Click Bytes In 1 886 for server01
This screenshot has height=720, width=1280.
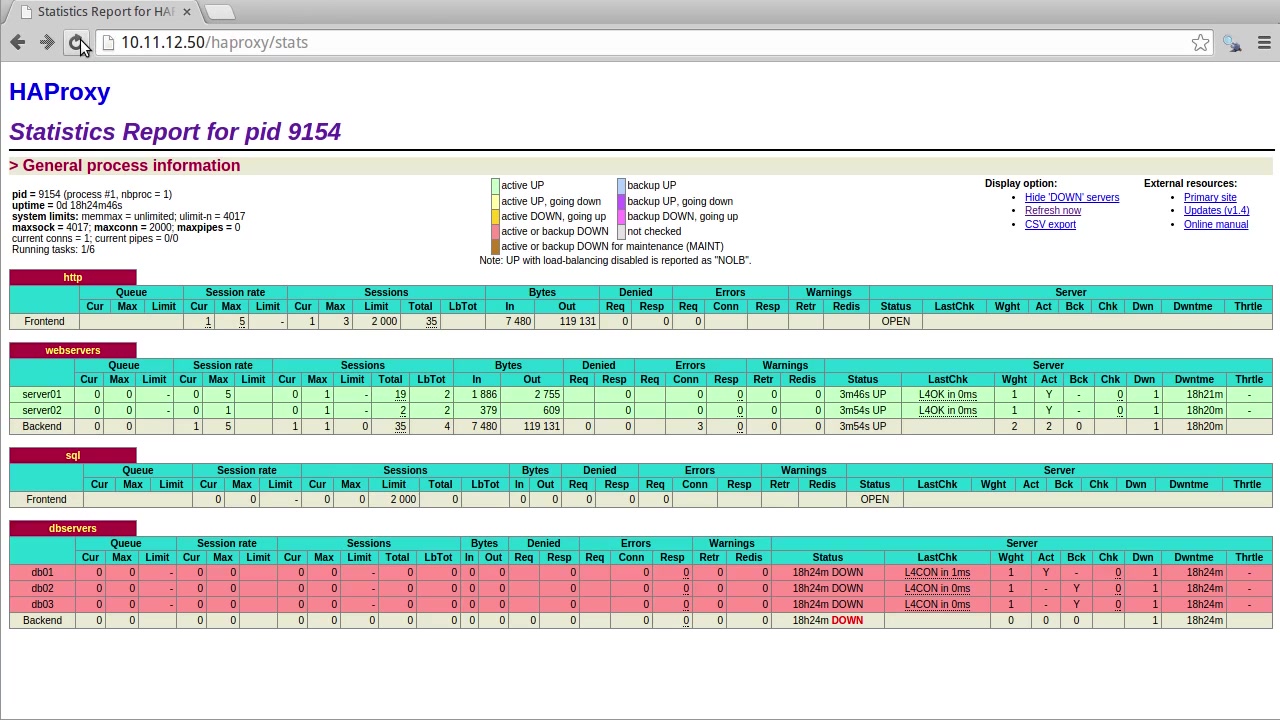pos(484,395)
